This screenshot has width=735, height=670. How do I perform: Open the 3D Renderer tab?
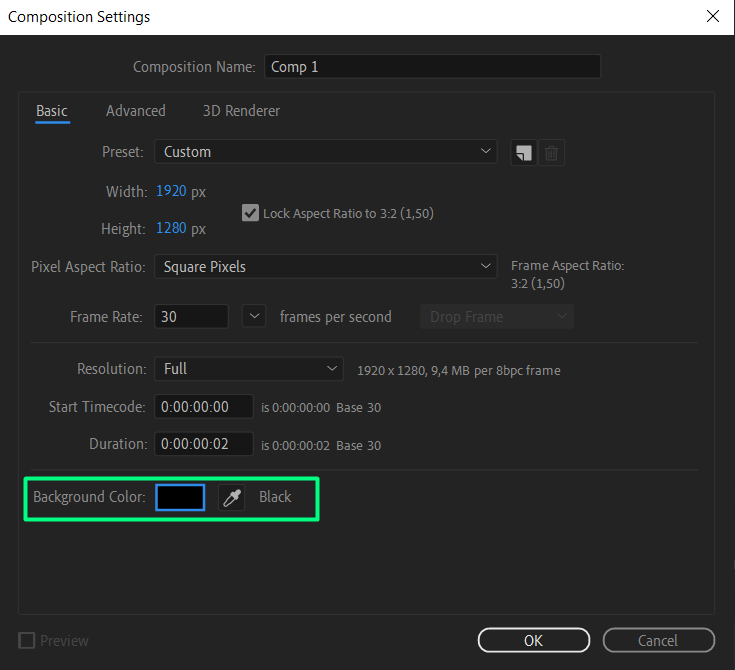241,111
